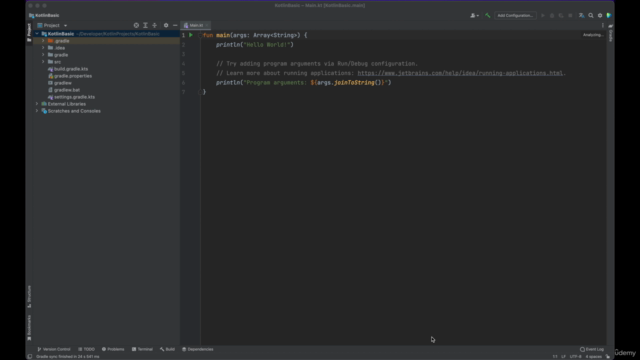This screenshot has width=640, height=360.
Task: Click the LF line separator indicator
Action: click(x=563, y=357)
